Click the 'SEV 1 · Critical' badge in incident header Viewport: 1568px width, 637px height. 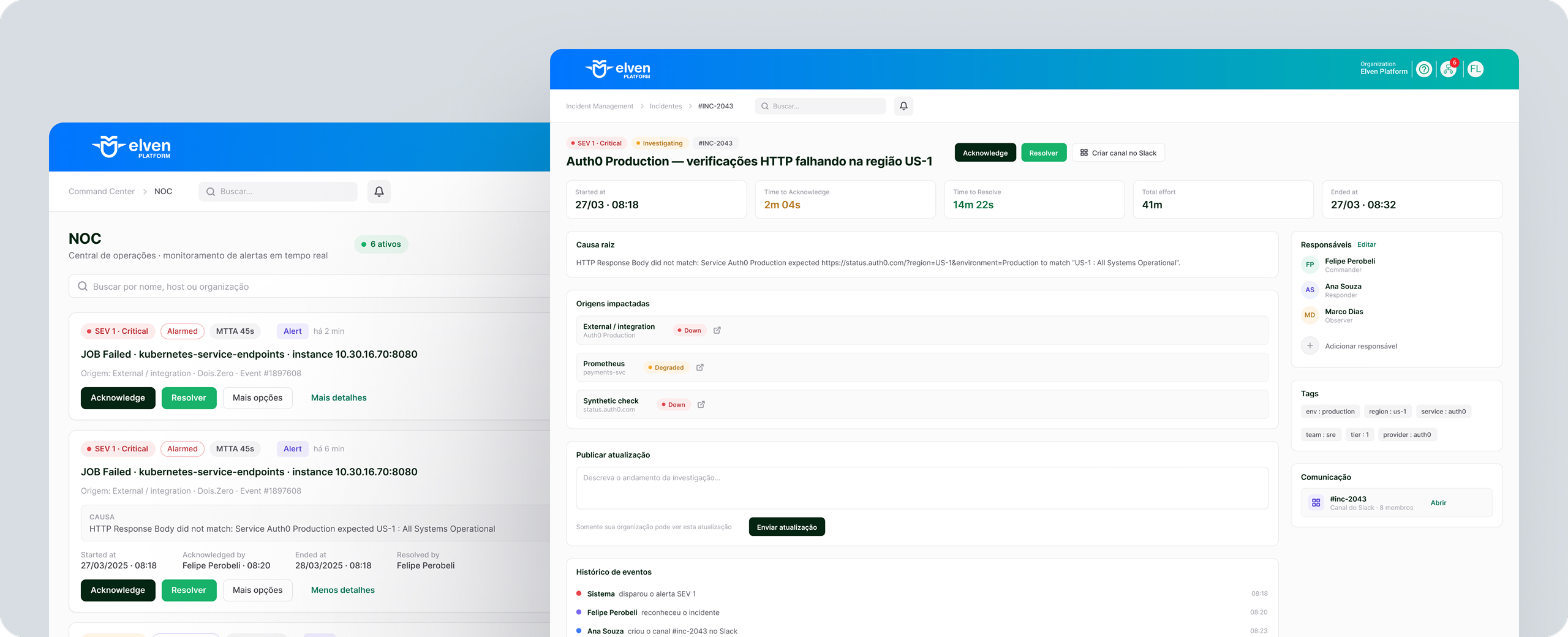click(x=596, y=143)
